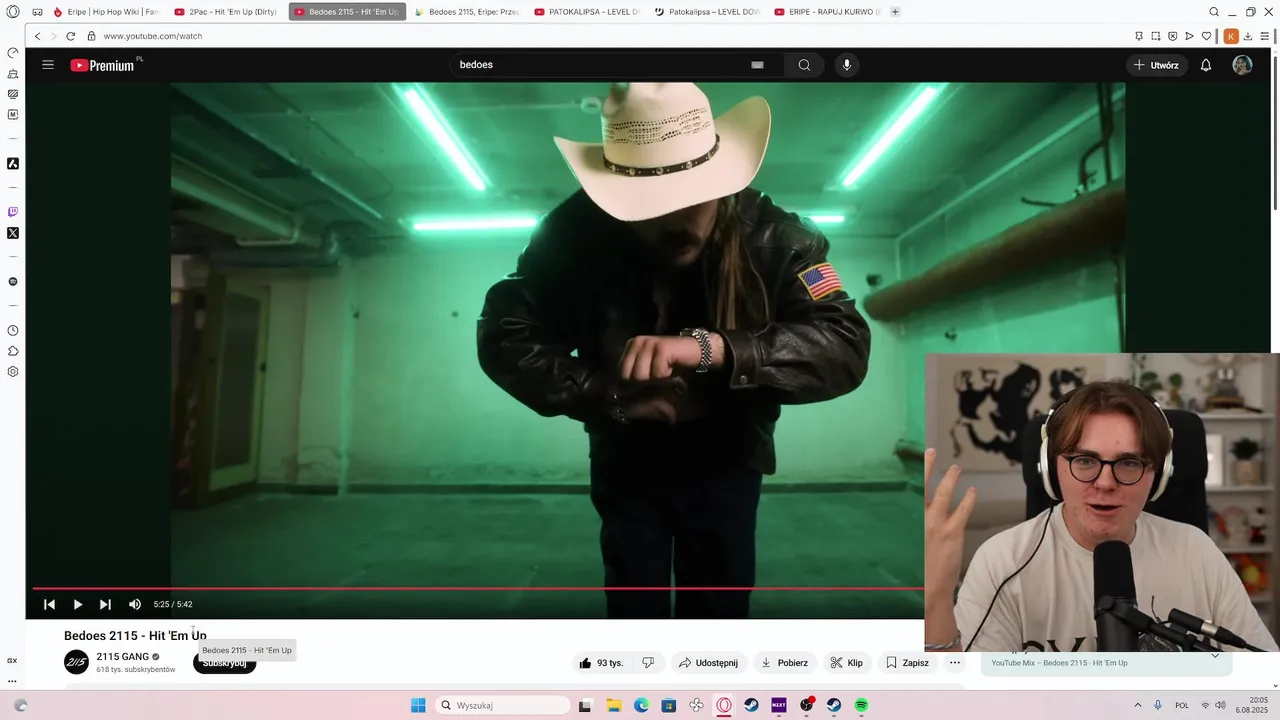Go back to the previous page

[38, 36]
